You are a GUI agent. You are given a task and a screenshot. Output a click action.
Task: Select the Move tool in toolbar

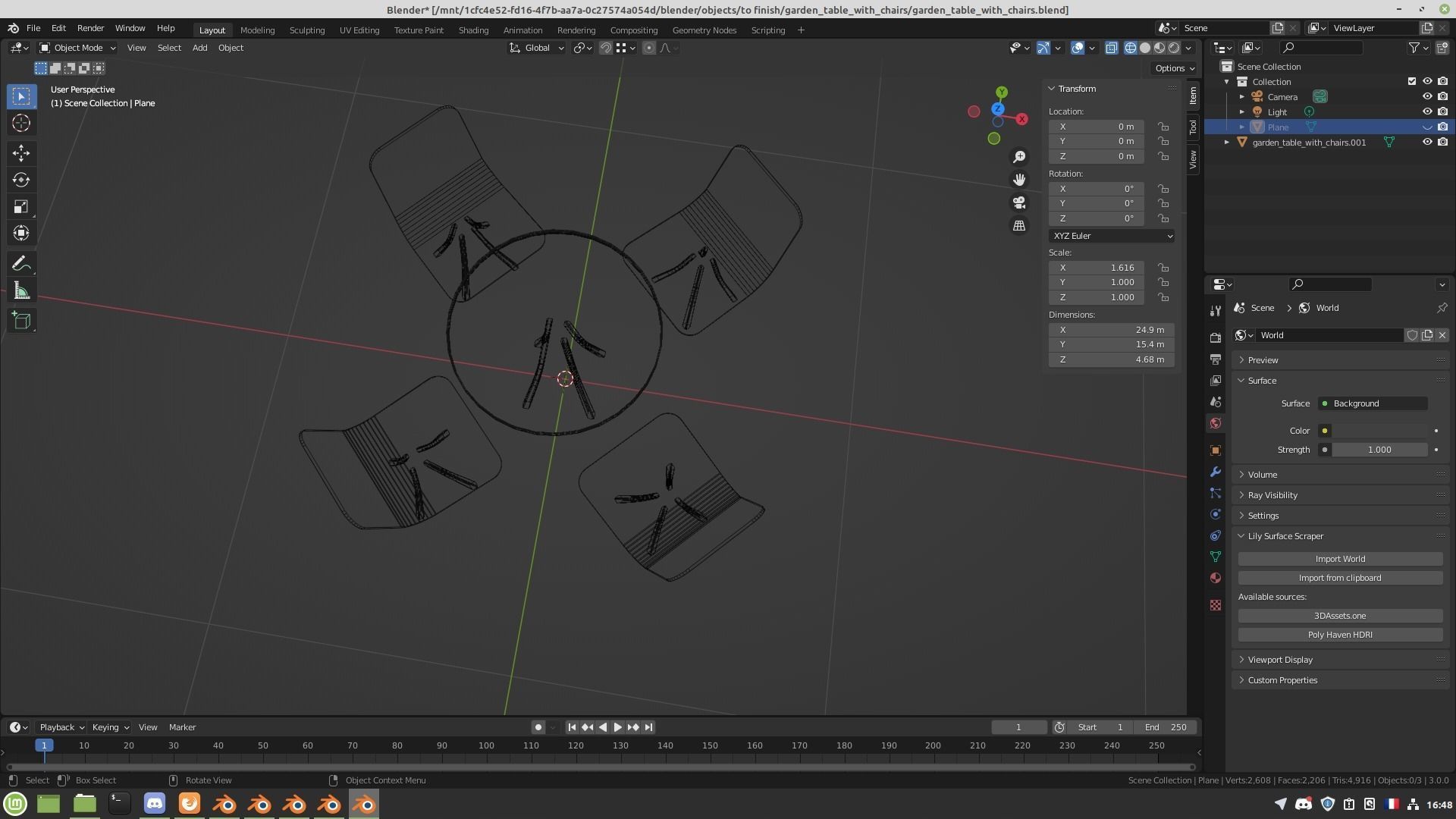pos(21,153)
